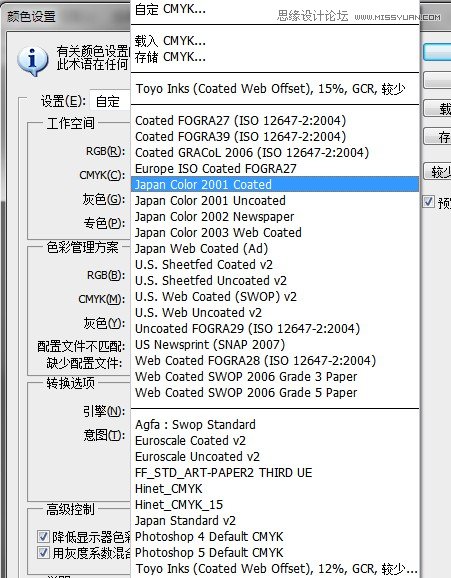Choose Europe ISO Coated FOGRA27
The width and height of the screenshot is (451, 578).
[x=275, y=168]
